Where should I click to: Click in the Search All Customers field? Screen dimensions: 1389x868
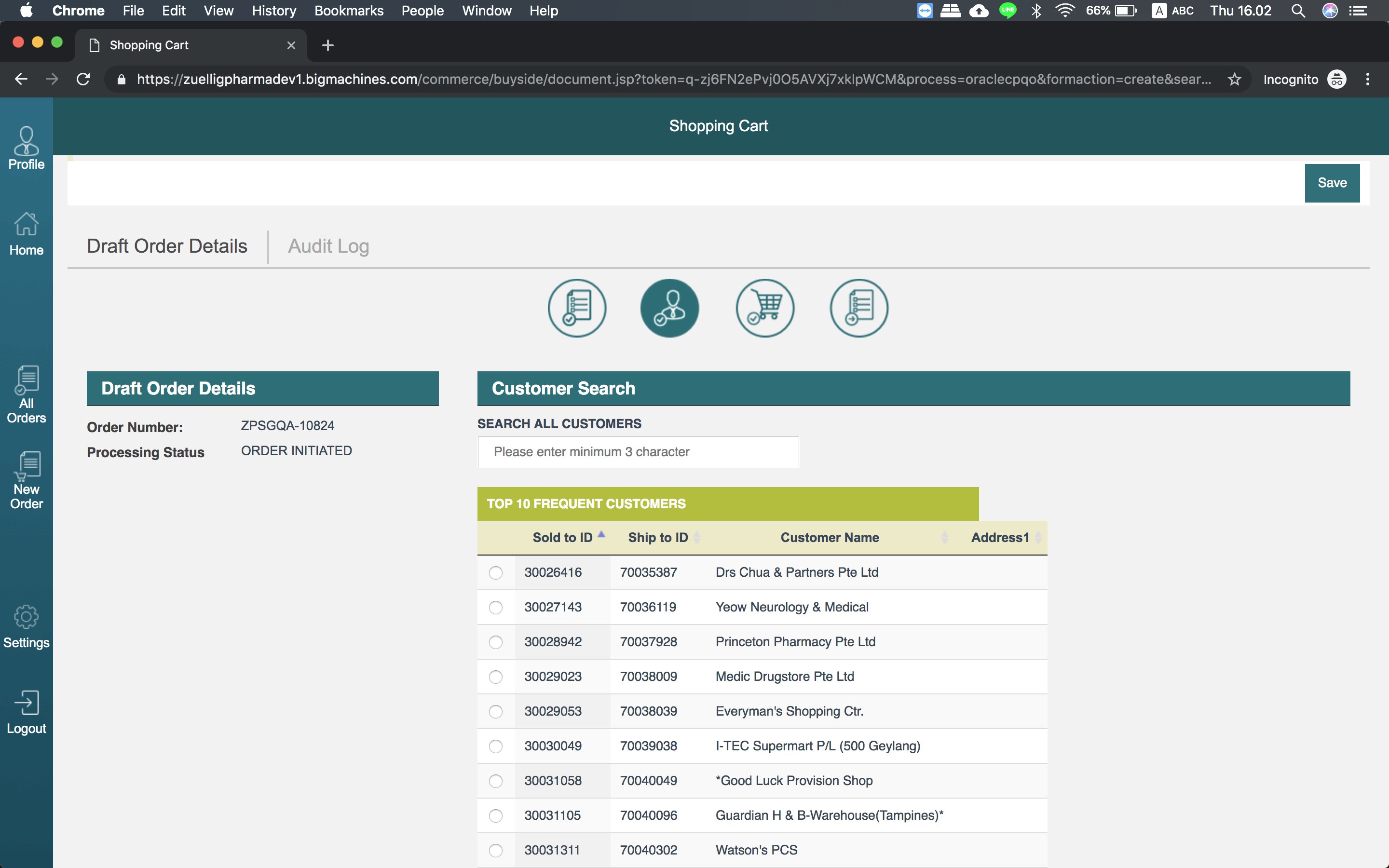[638, 452]
